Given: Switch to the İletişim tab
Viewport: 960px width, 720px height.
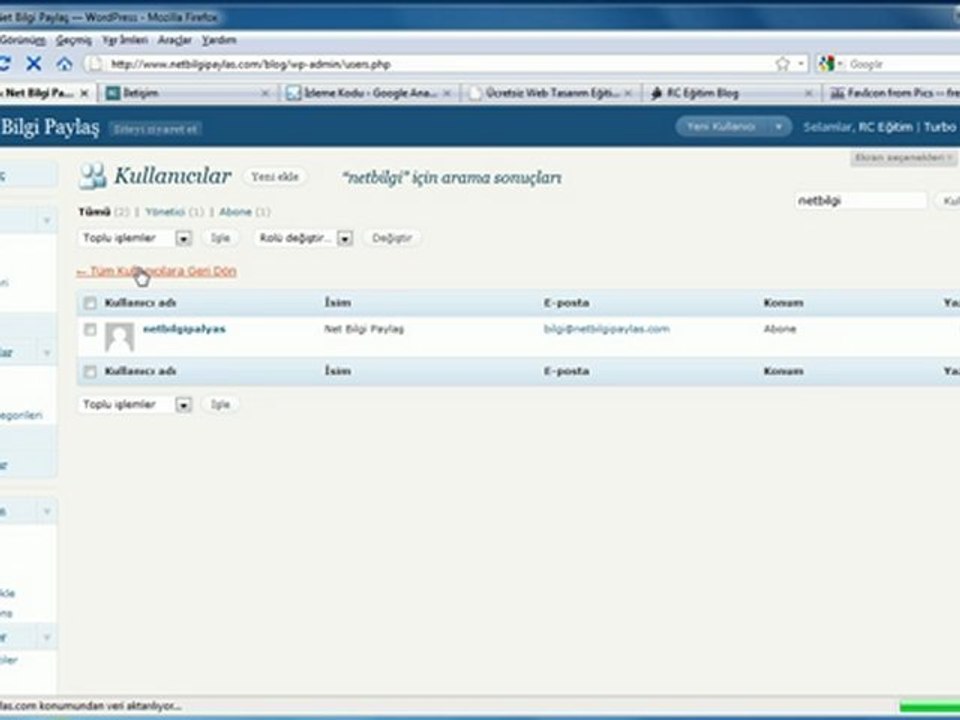Looking at the screenshot, I should click(188, 93).
